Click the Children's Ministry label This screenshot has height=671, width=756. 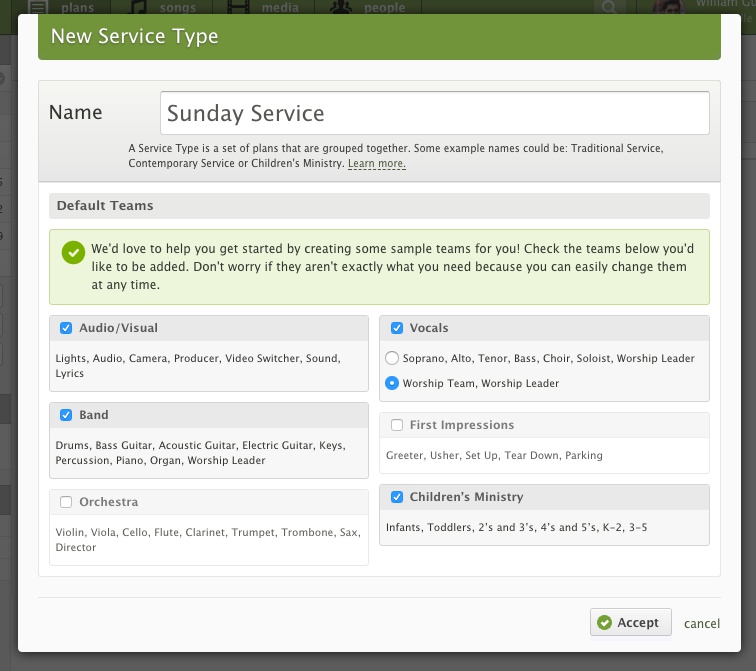point(466,497)
